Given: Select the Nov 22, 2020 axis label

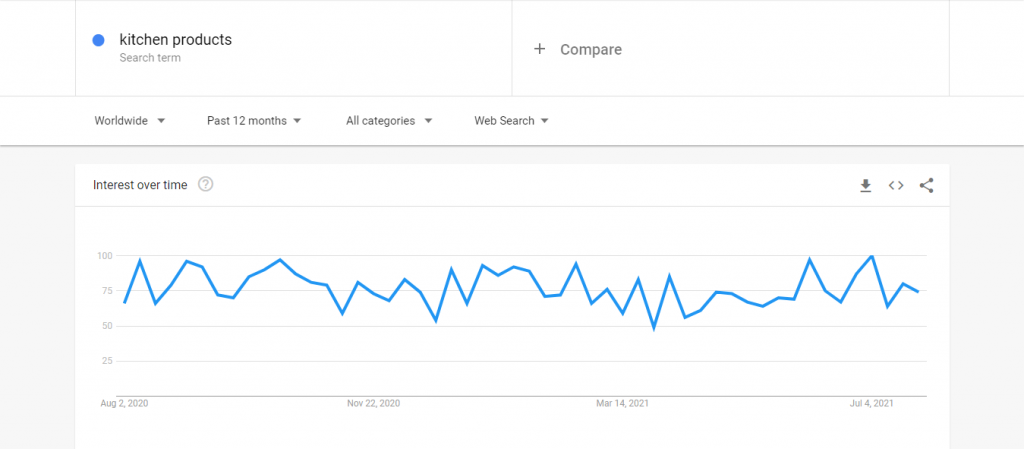Looking at the screenshot, I should click(374, 404).
